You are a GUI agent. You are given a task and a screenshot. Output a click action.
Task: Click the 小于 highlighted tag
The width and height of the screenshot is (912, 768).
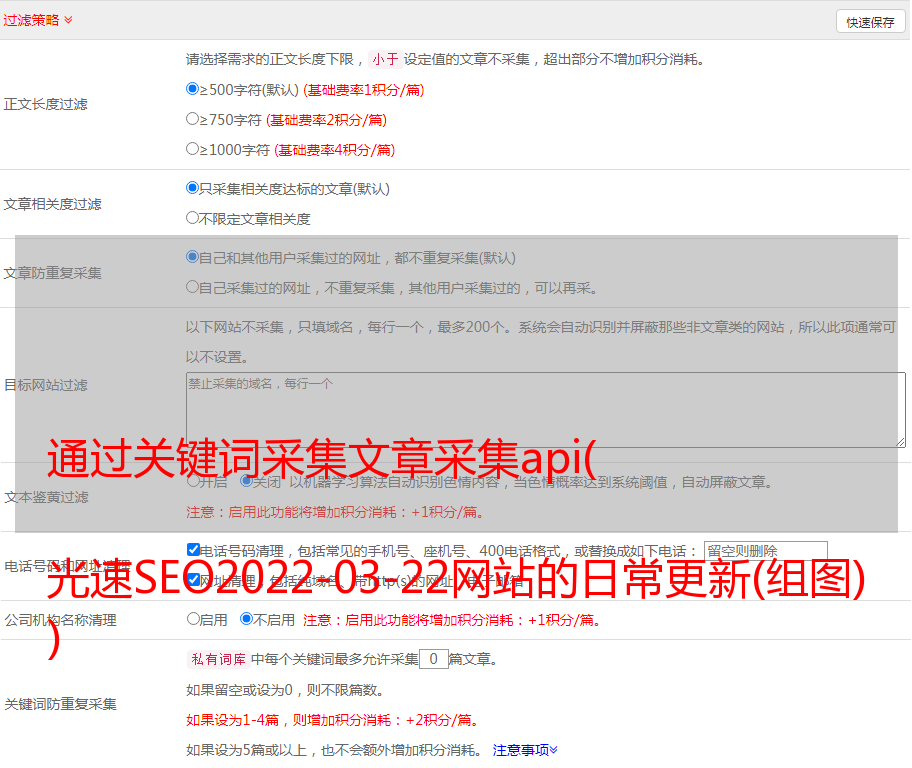385,59
